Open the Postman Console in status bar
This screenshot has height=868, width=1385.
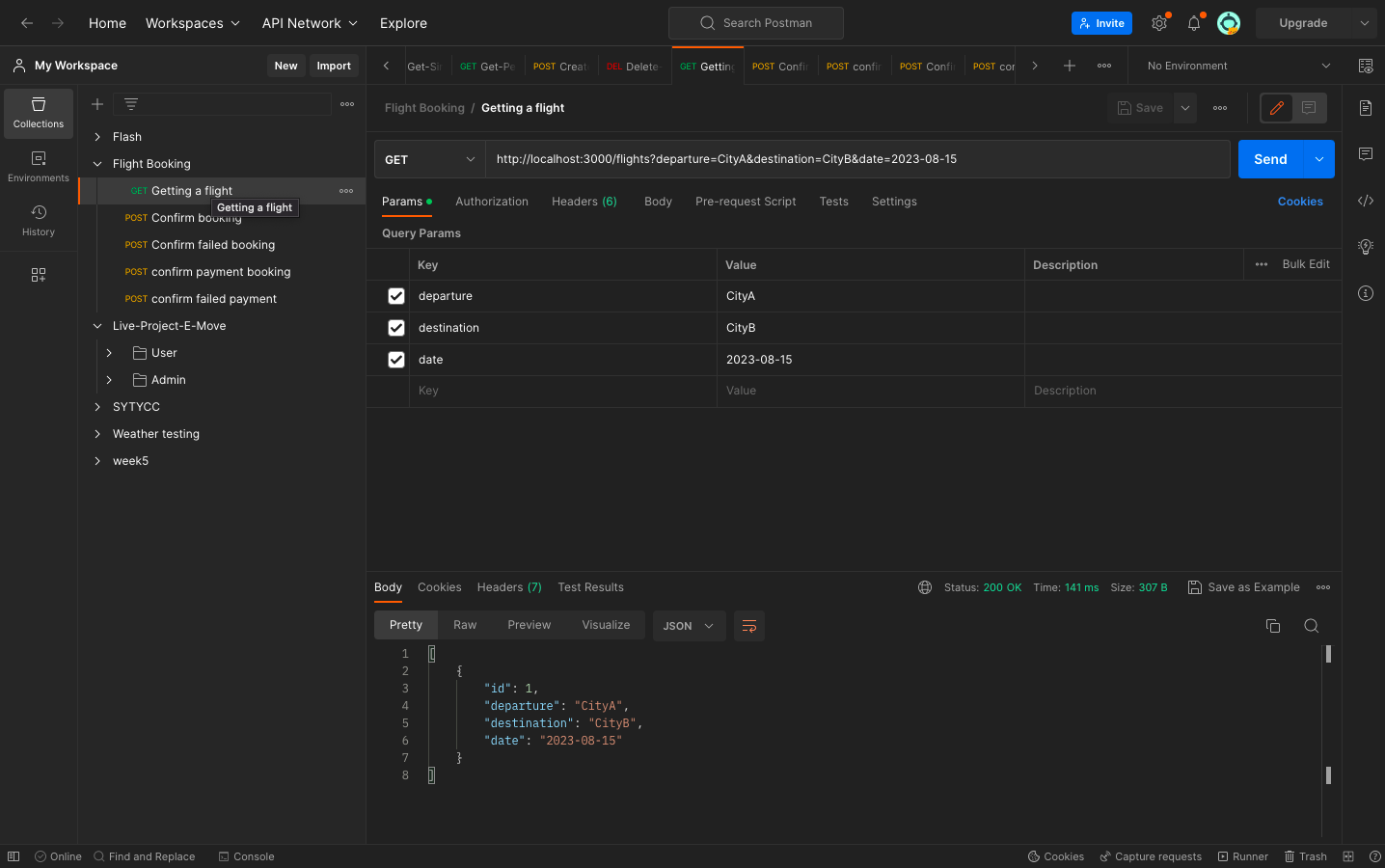click(246, 856)
